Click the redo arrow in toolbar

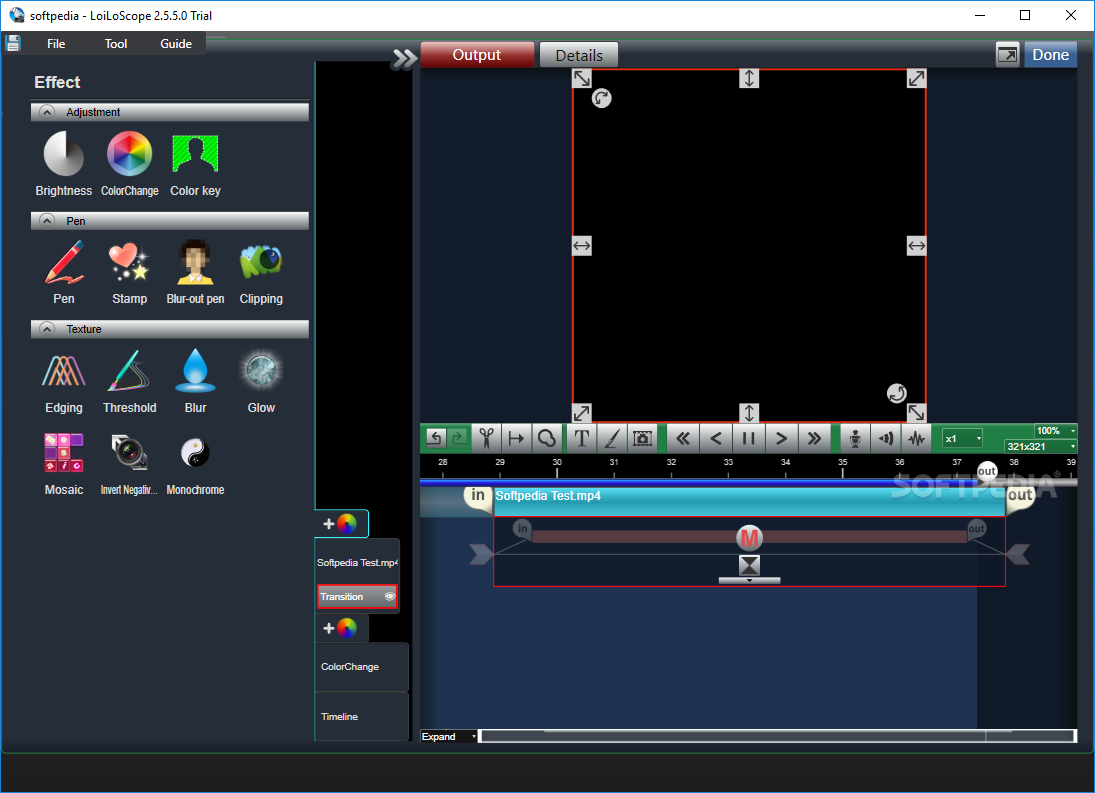[x=458, y=438]
